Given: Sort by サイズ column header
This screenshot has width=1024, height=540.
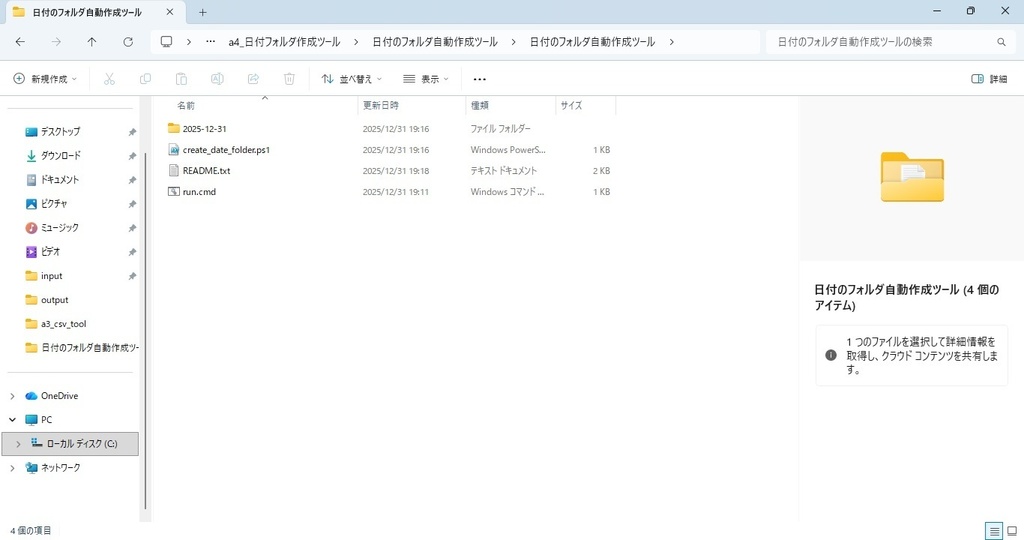Looking at the screenshot, I should click(571, 105).
